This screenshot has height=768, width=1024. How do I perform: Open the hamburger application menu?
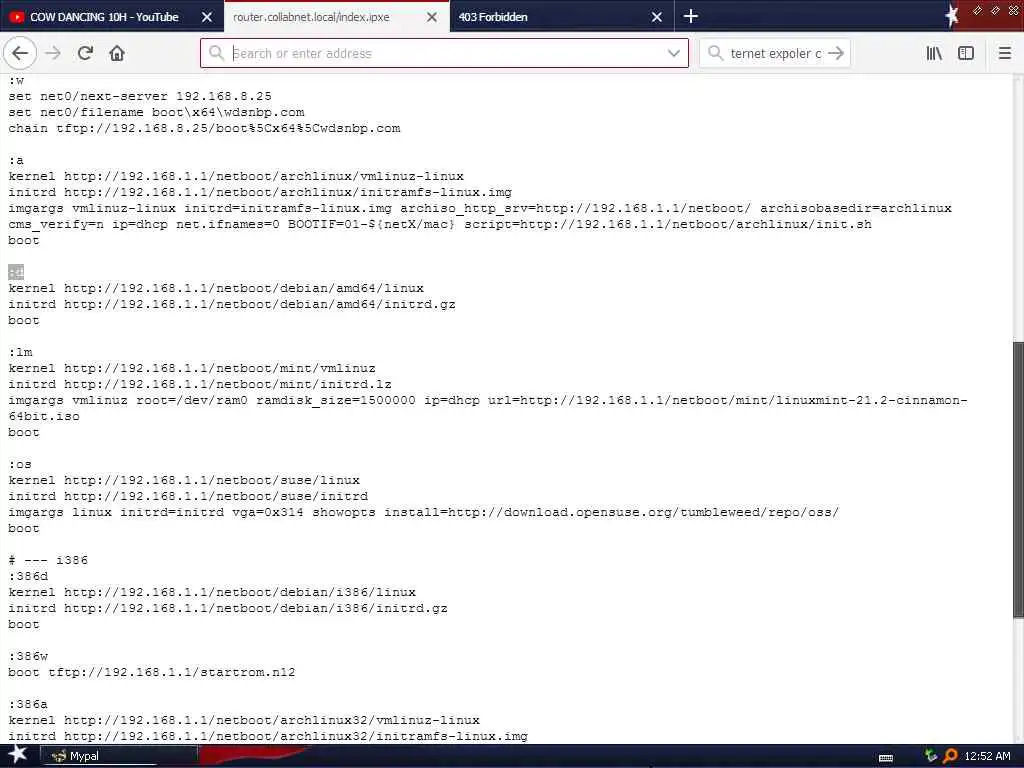(x=1005, y=53)
